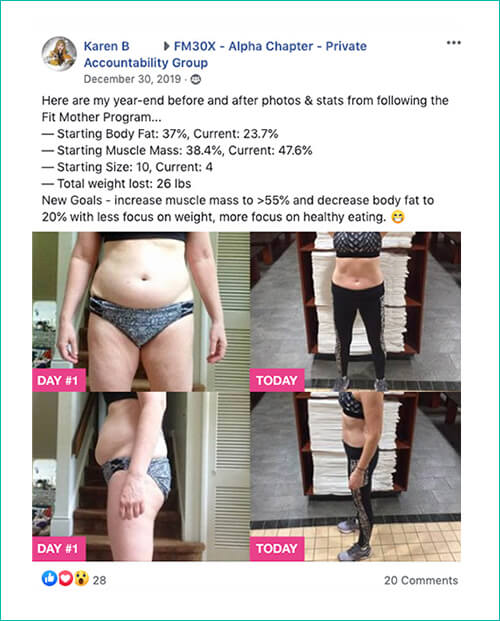
Task: Click the grinning emoji ending the post text
Action: tap(398, 217)
